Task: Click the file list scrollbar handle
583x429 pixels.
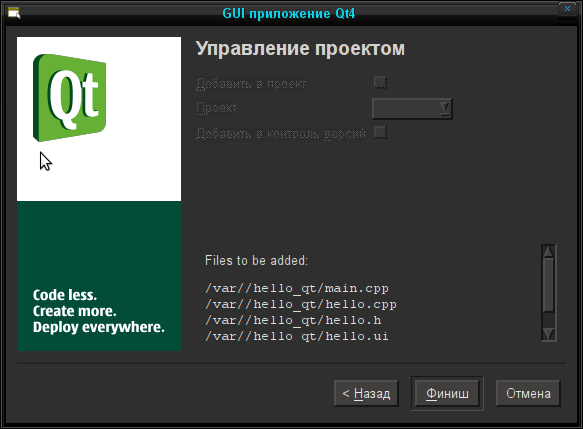Action: [548, 285]
